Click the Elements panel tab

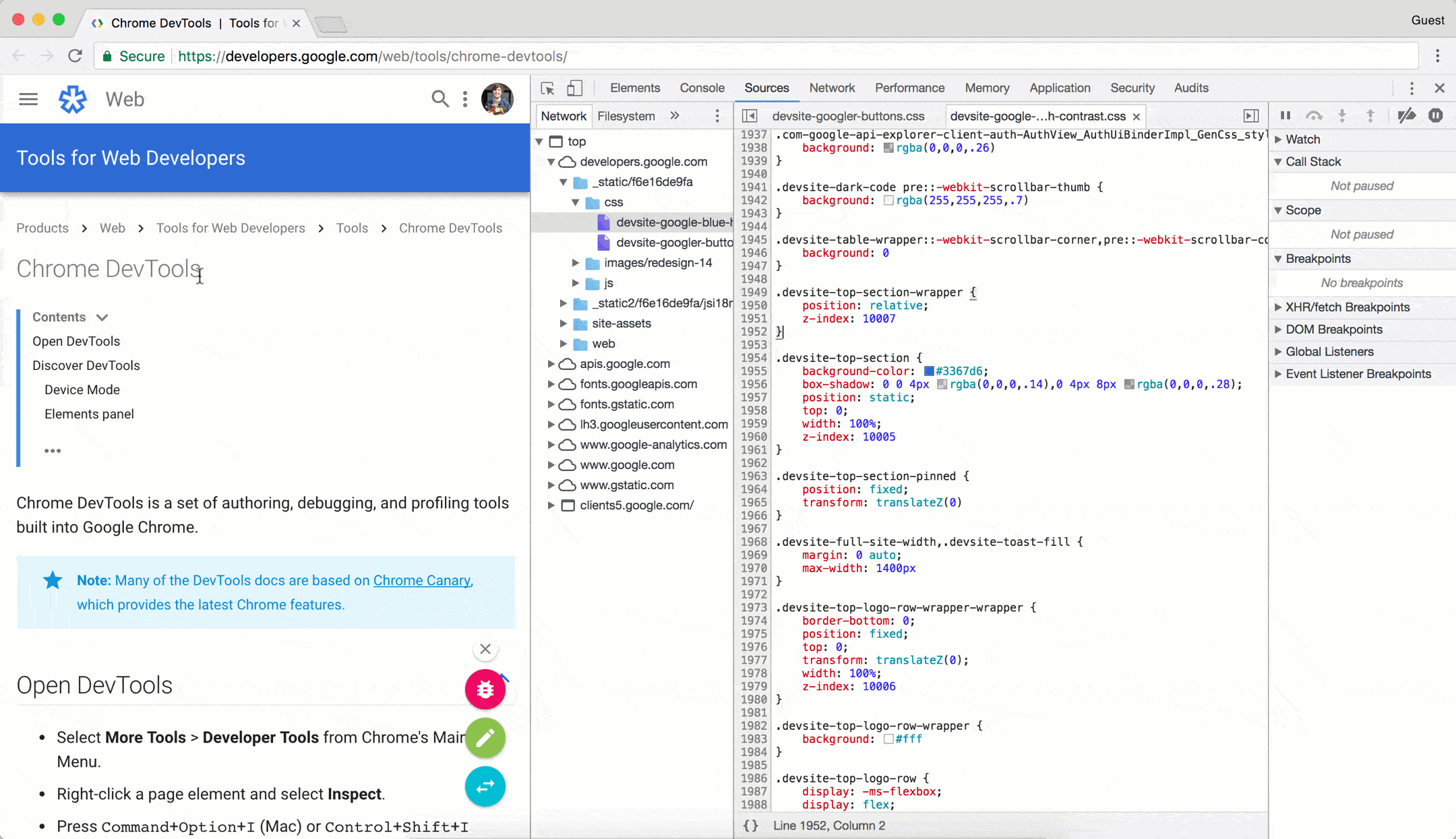click(635, 88)
